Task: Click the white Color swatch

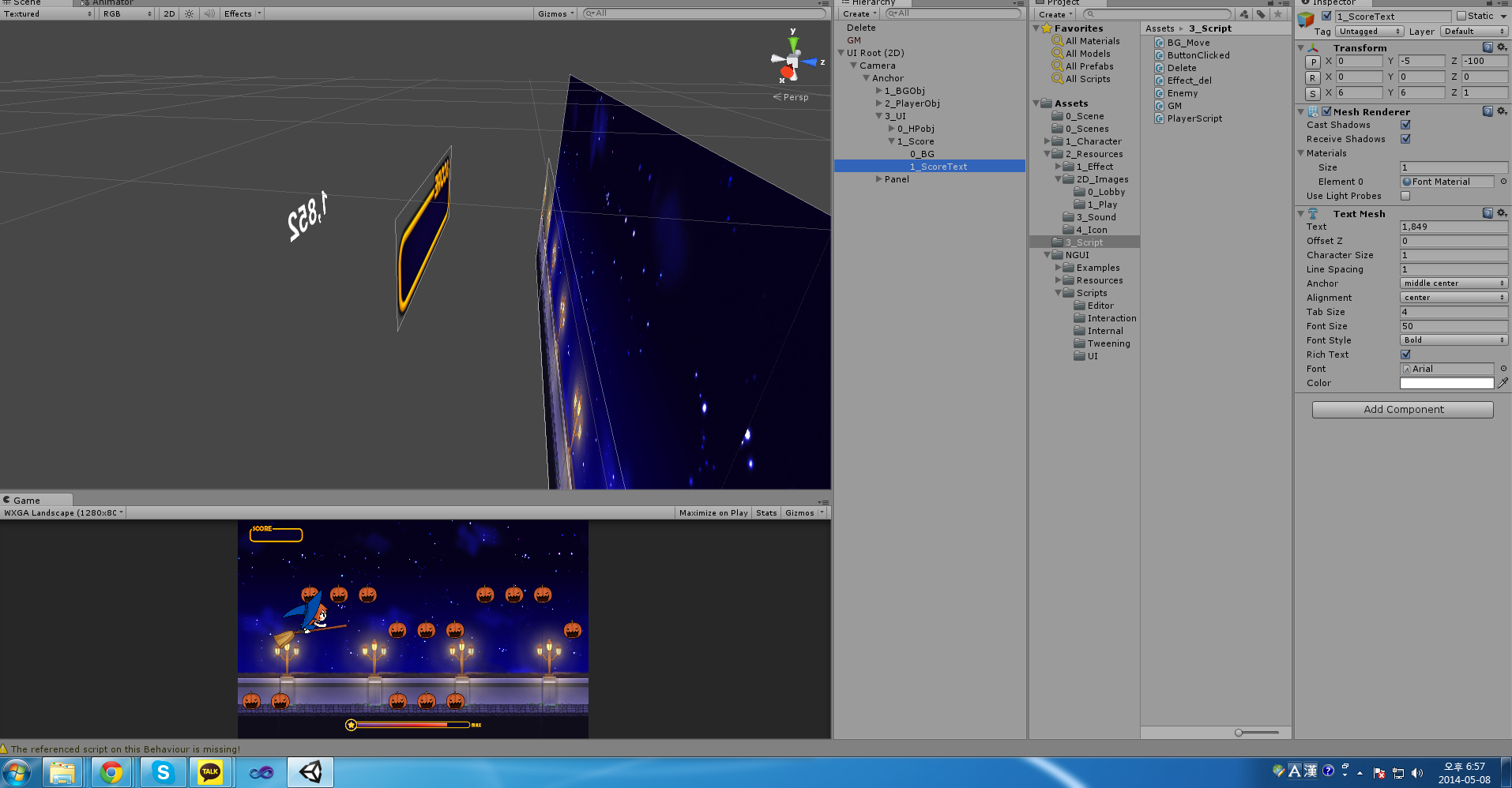Action: click(x=1446, y=383)
